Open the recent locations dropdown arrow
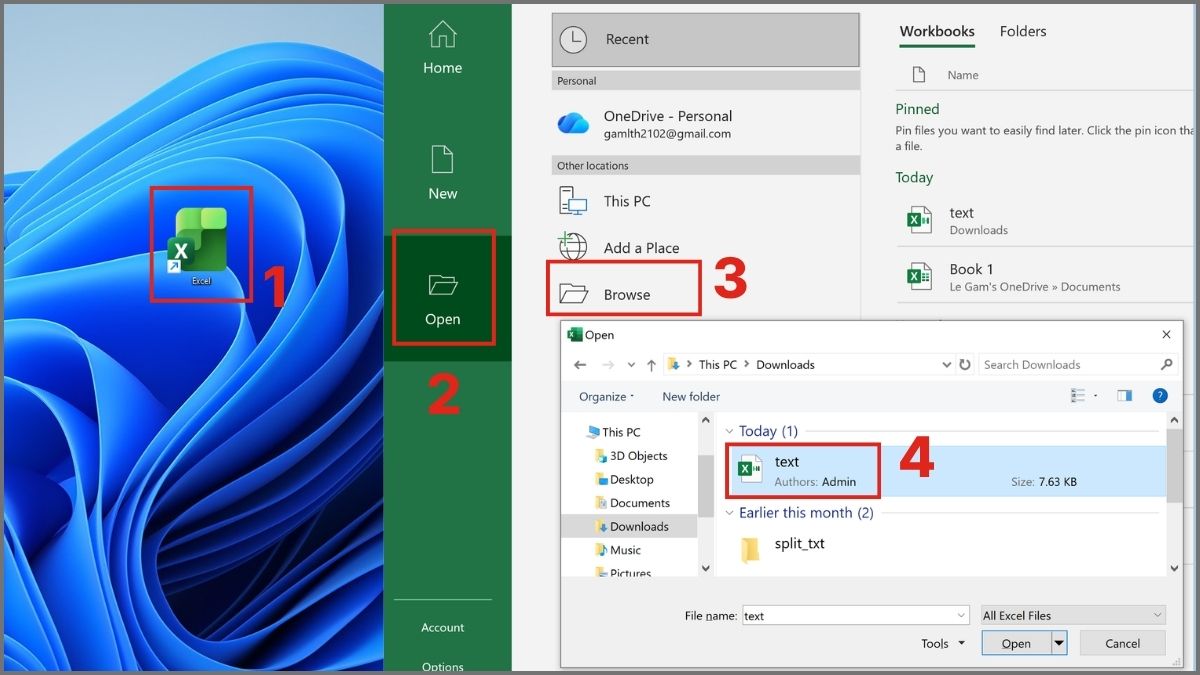 (x=630, y=365)
